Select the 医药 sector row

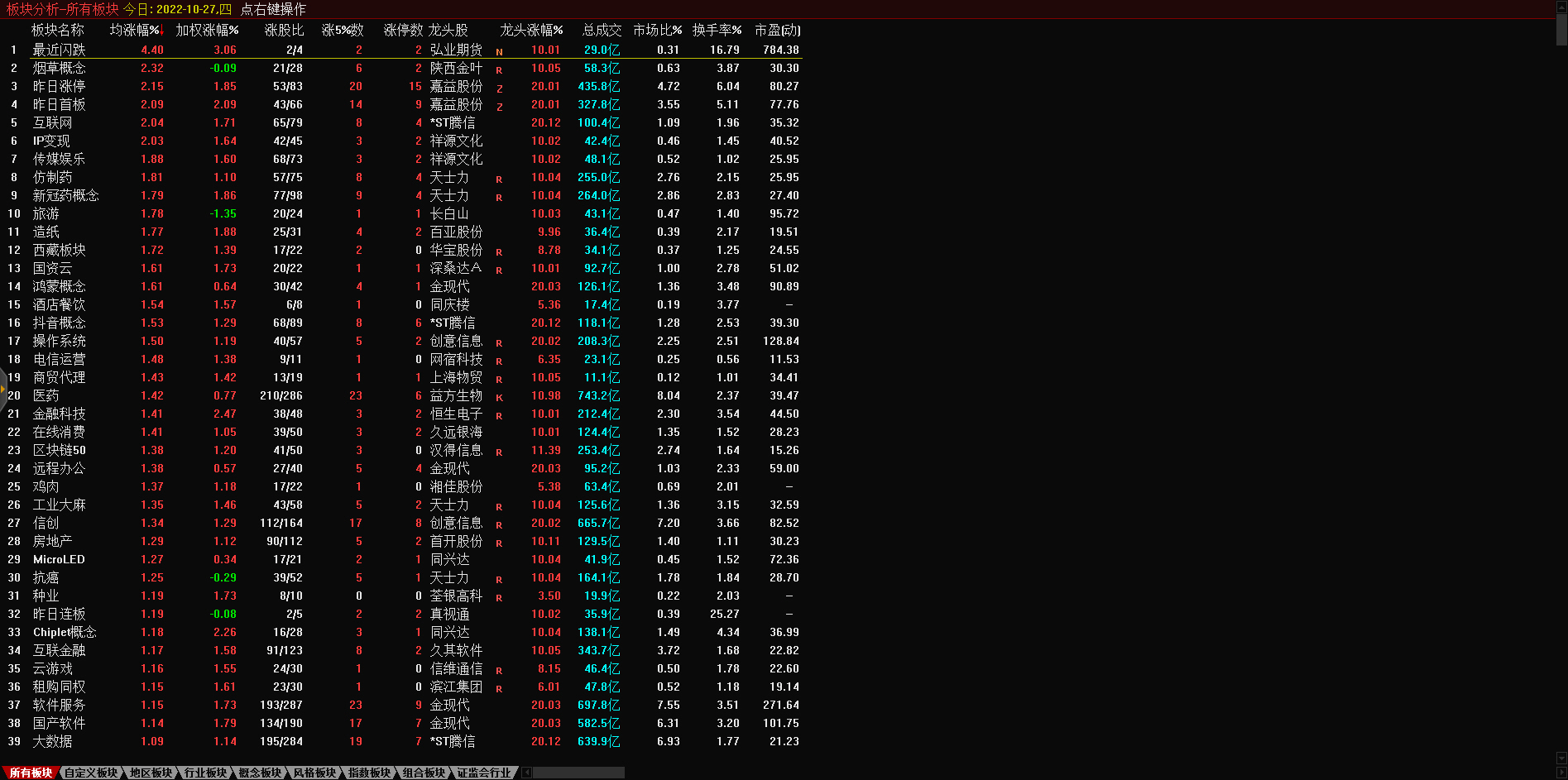click(46, 395)
